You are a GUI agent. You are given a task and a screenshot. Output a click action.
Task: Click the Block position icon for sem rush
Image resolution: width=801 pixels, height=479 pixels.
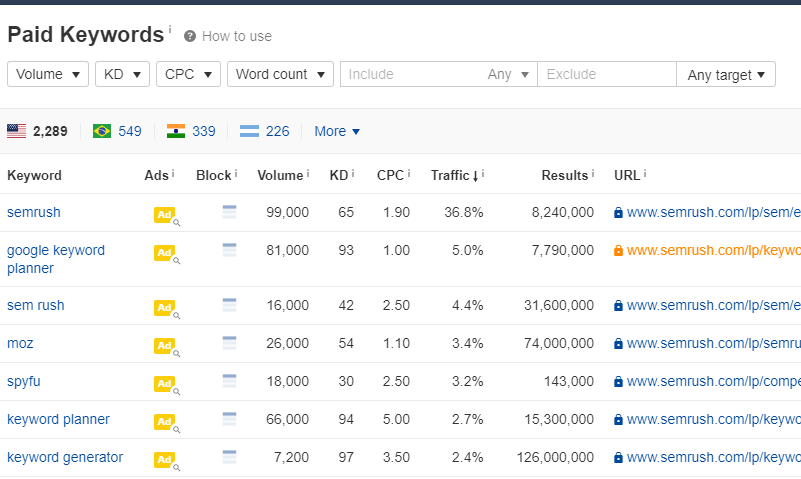pos(229,305)
